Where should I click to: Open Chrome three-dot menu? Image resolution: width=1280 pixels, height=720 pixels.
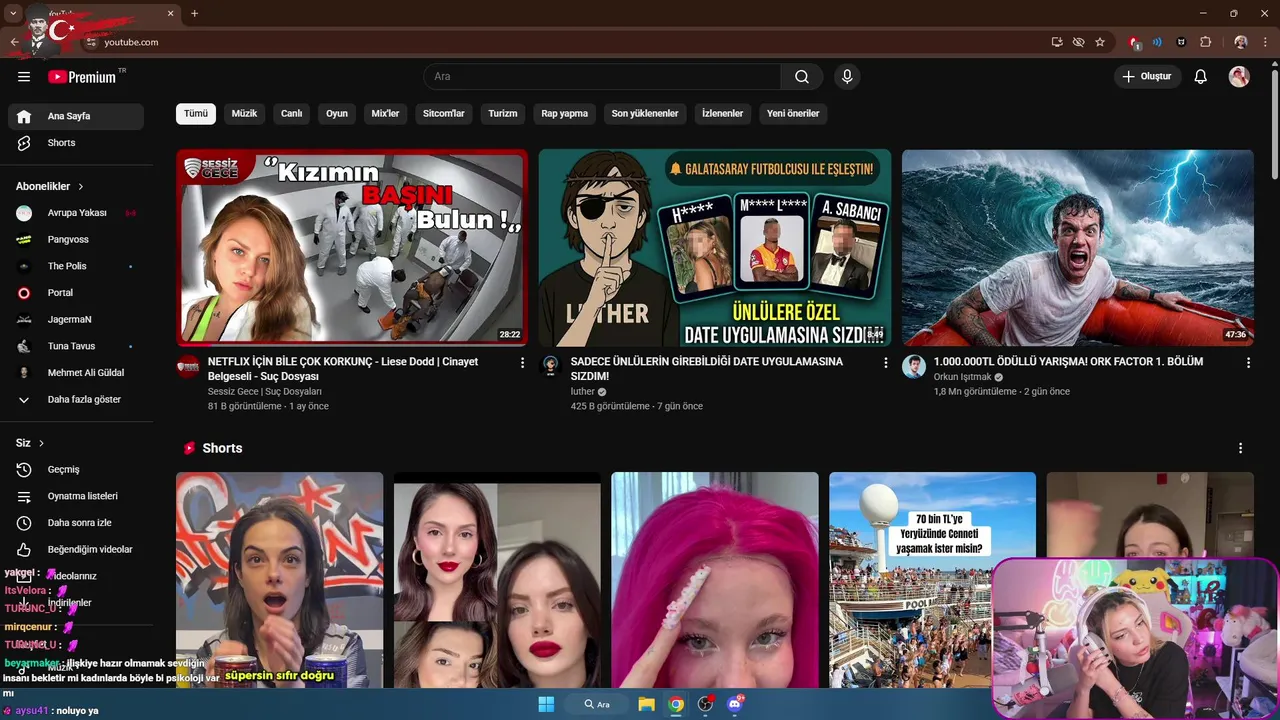(x=1264, y=42)
